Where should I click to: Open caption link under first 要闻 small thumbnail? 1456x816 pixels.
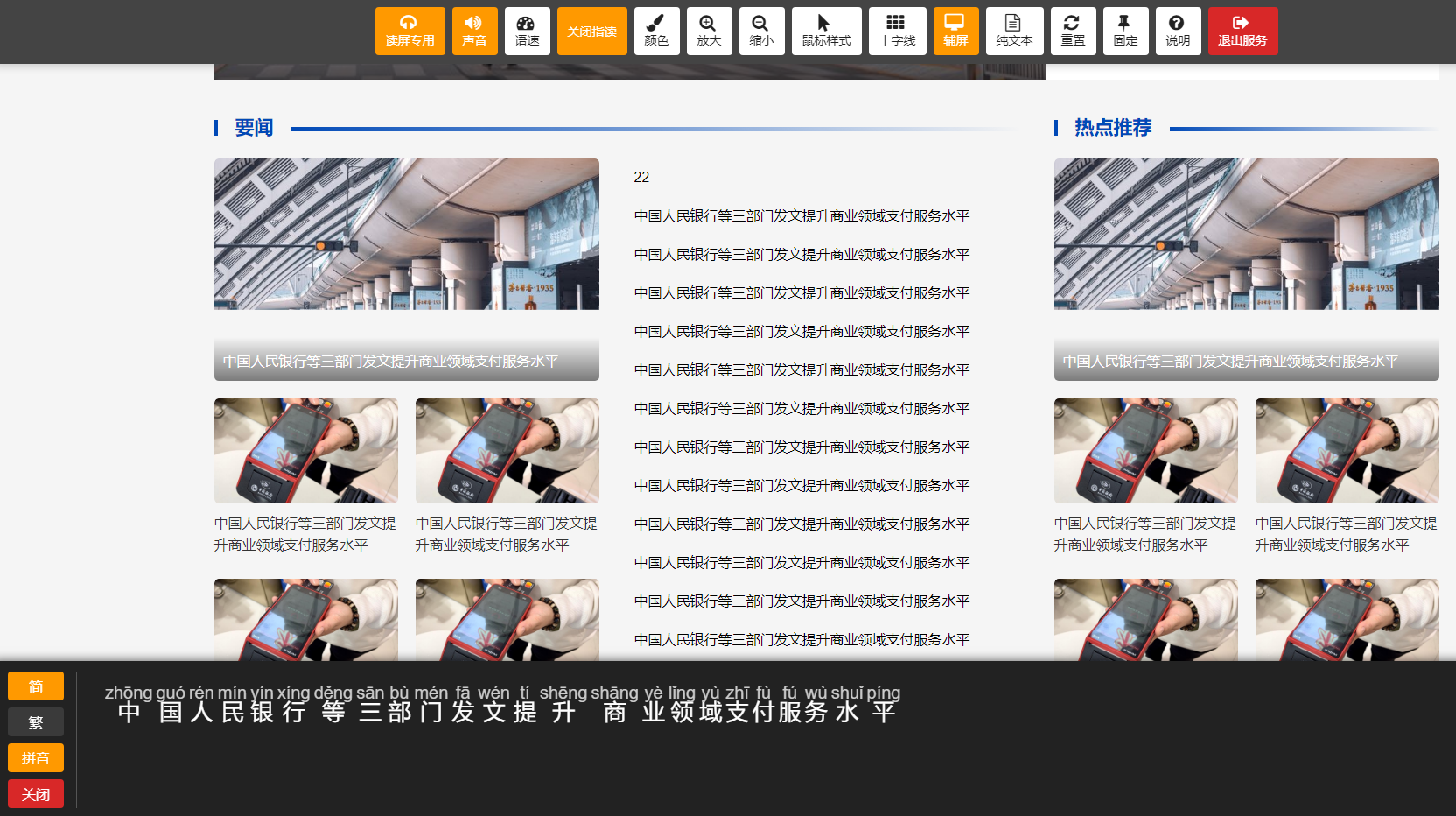coord(305,534)
